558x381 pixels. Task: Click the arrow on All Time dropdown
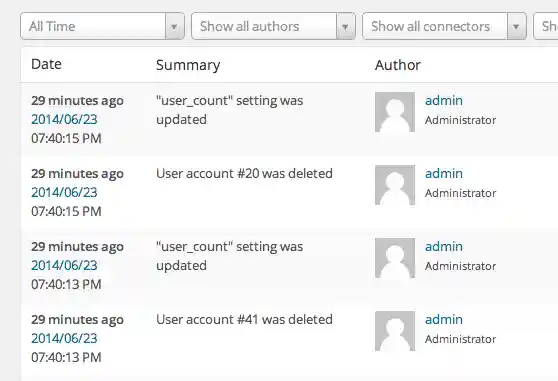[174, 26]
